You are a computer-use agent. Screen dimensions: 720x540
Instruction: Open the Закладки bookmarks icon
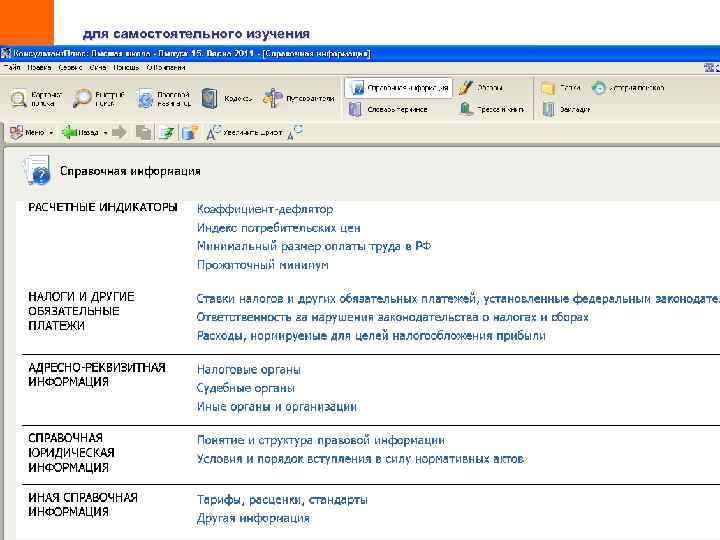click(x=548, y=109)
